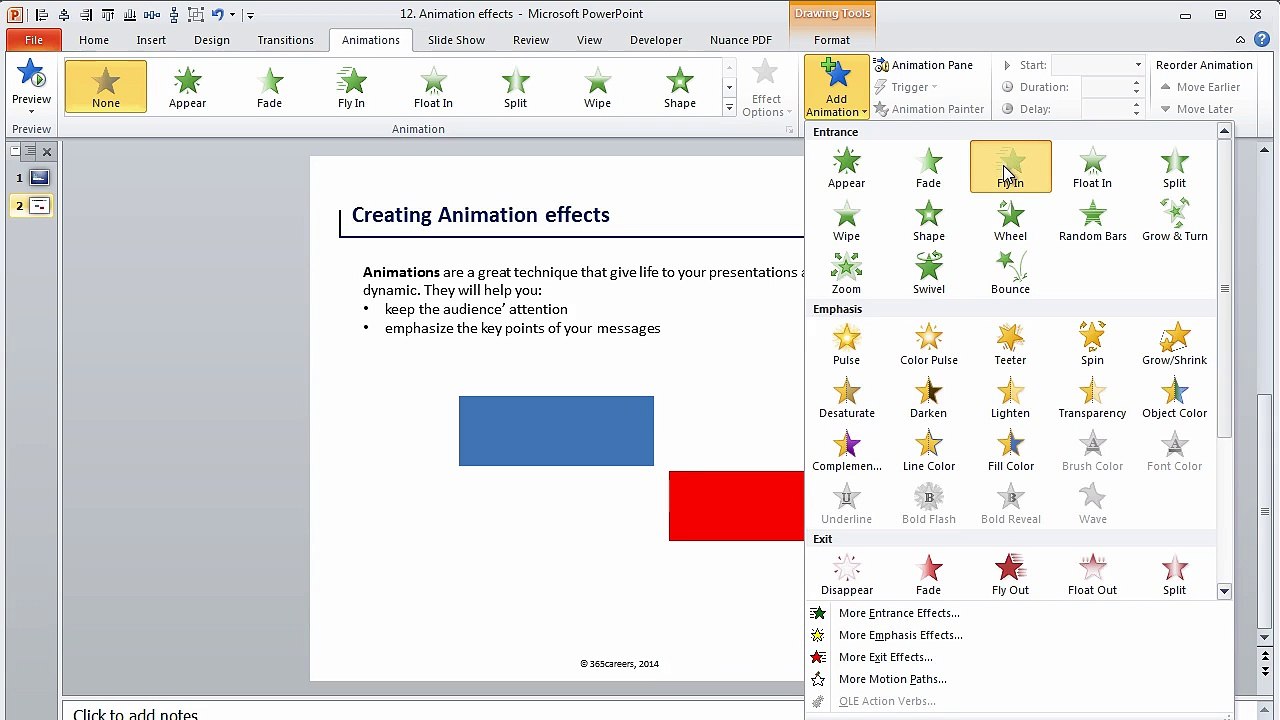Pick Wipe in ribbon animation gallery
The width and height of the screenshot is (1280, 720).
(597, 86)
